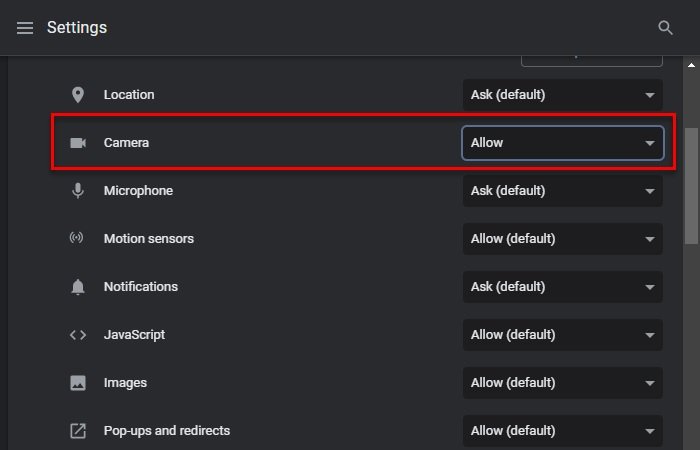Expand the Microphone permission dropdown
Image resolution: width=700 pixels, height=450 pixels.
click(x=562, y=191)
